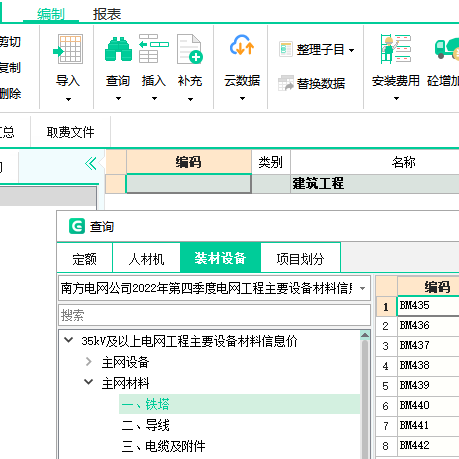
Task: Click the 搜索 search input field
Action: click(x=214, y=315)
